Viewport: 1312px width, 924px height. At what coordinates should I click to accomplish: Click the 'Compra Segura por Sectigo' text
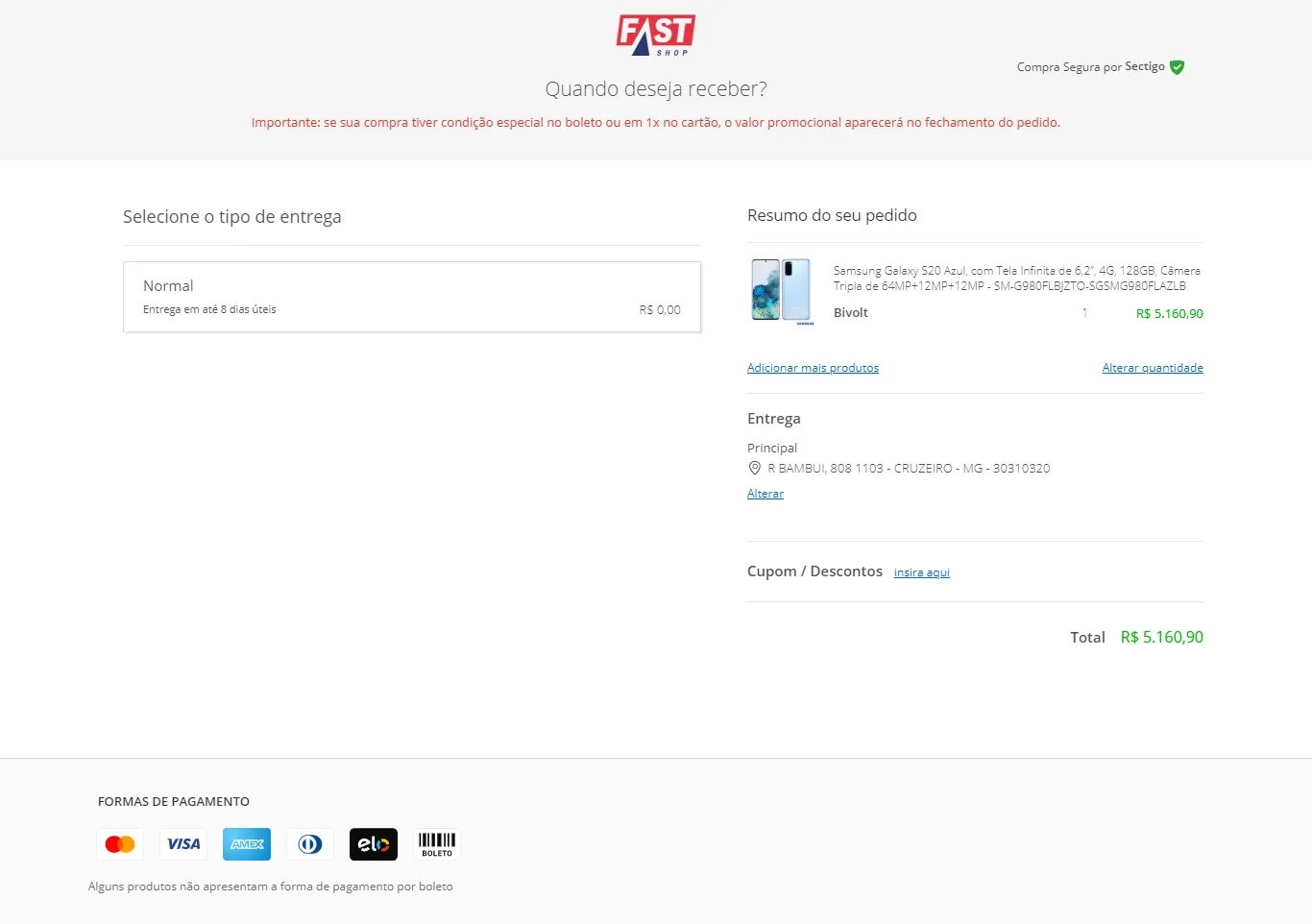click(x=1091, y=67)
